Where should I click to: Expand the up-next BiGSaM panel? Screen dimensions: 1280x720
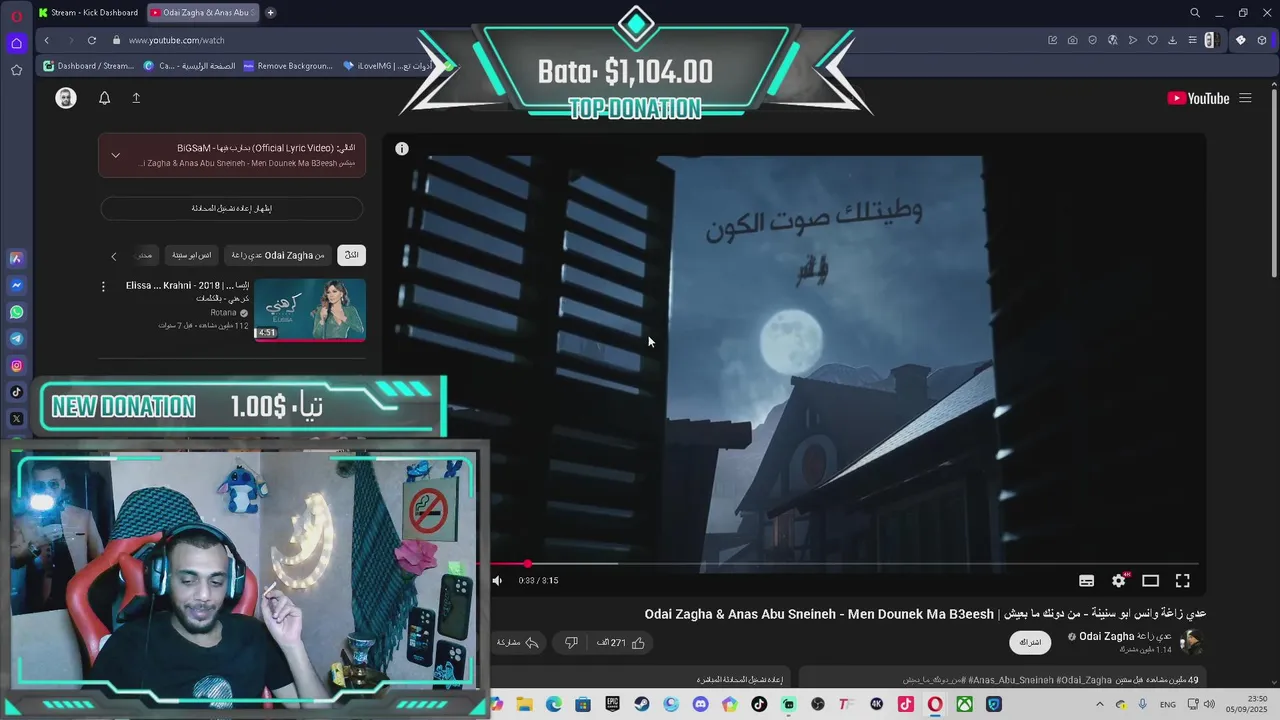[115, 155]
